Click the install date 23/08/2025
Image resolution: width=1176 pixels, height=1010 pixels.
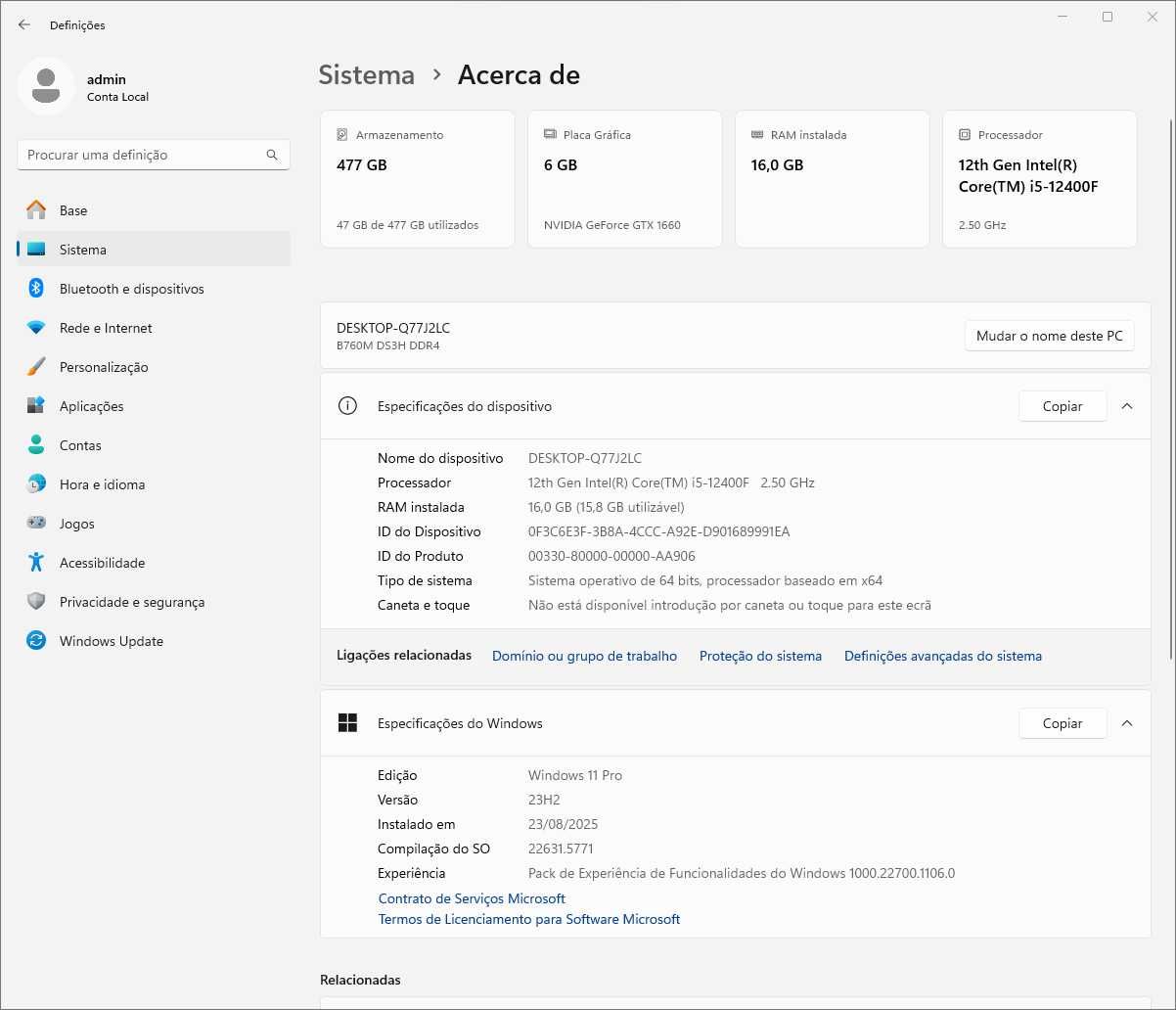[x=563, y=824]
